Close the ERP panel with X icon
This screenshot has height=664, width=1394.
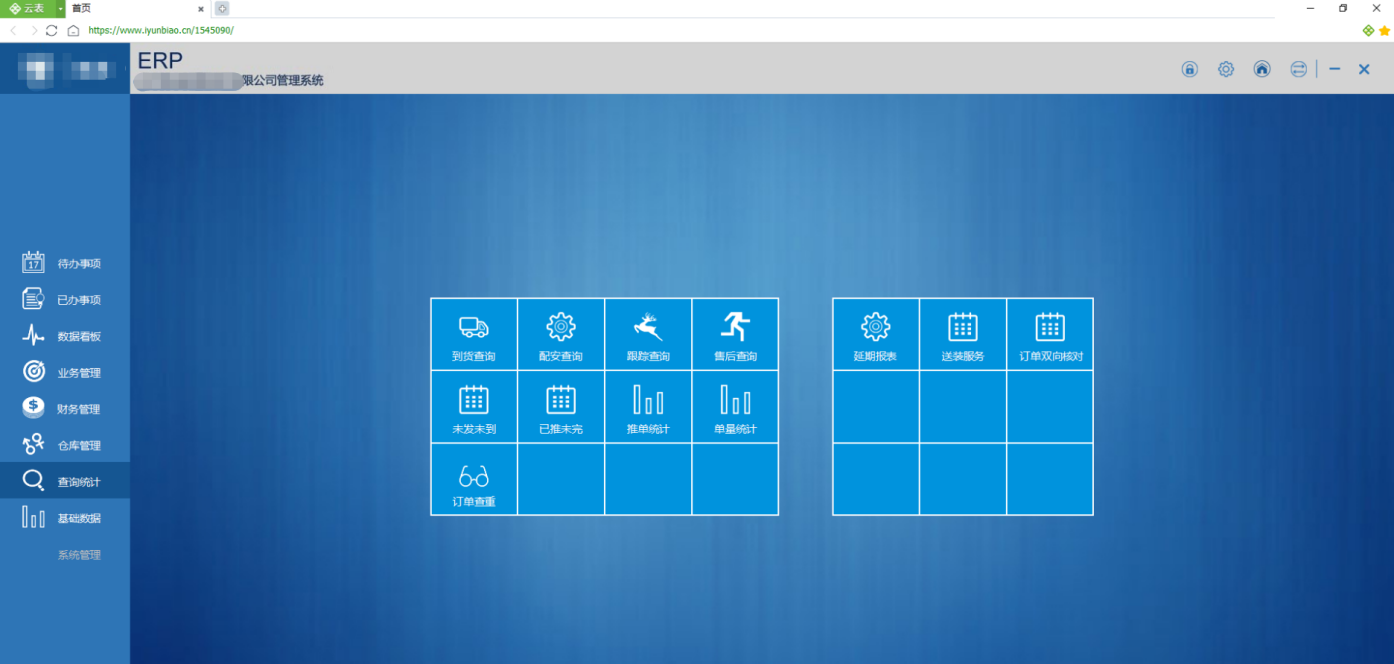click(1364, 69)
